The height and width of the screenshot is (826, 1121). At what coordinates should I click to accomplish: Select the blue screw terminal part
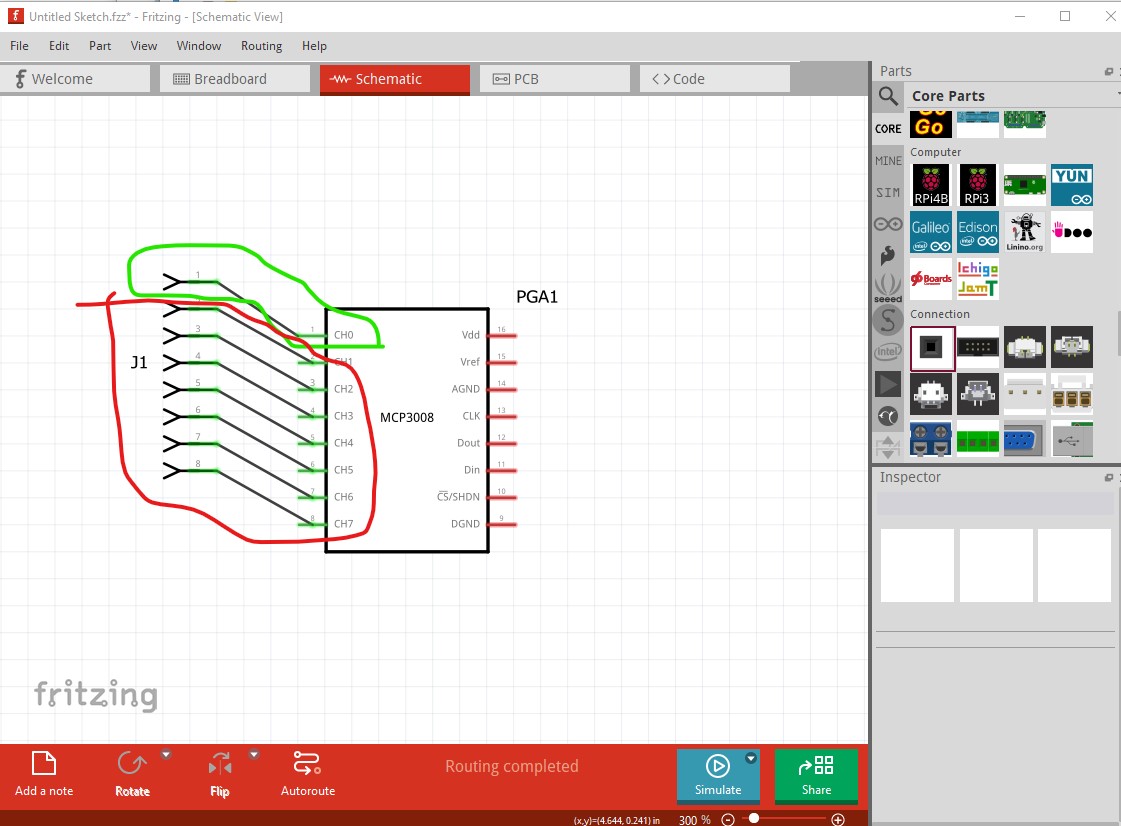[931, 439]
